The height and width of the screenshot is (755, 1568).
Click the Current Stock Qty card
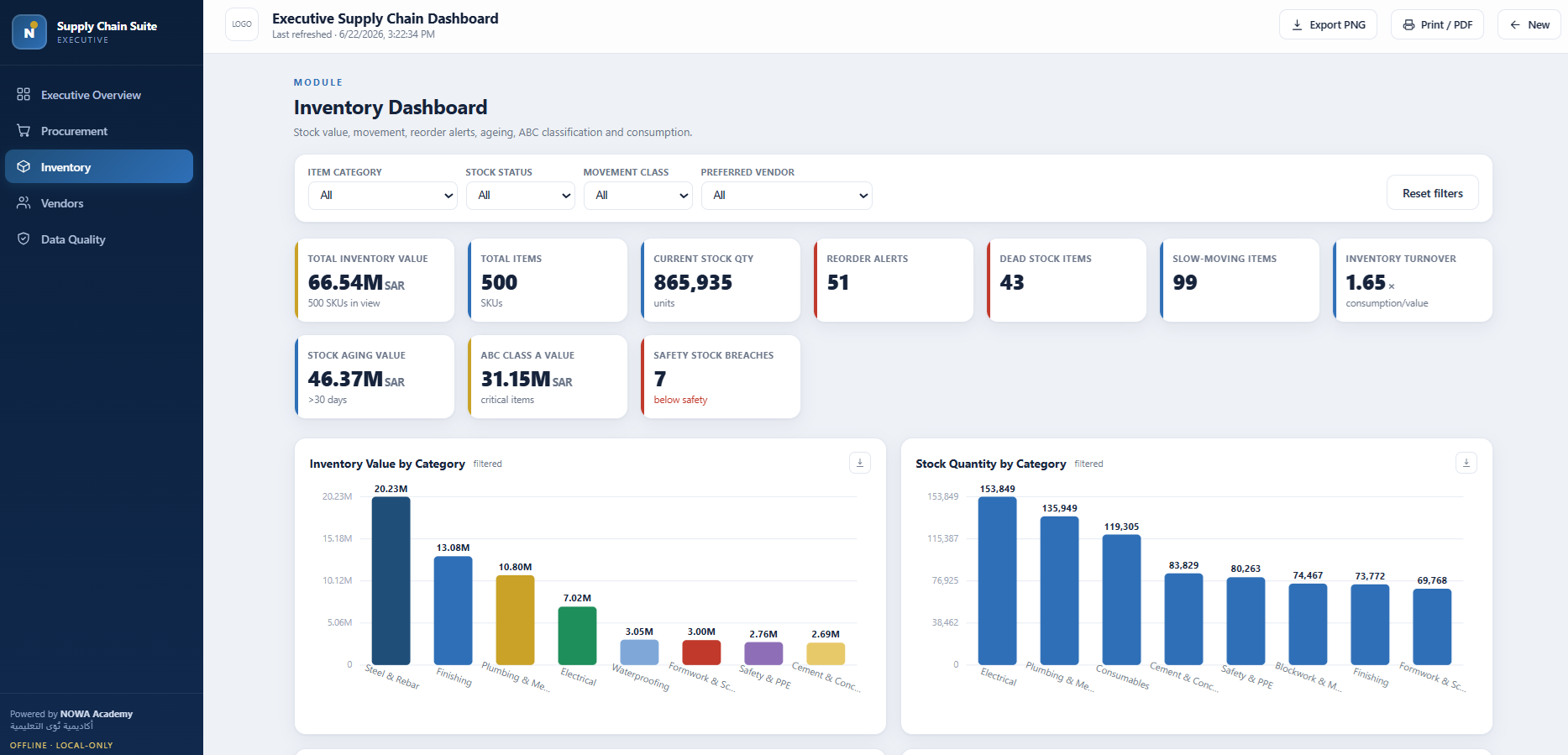(721, 281)
